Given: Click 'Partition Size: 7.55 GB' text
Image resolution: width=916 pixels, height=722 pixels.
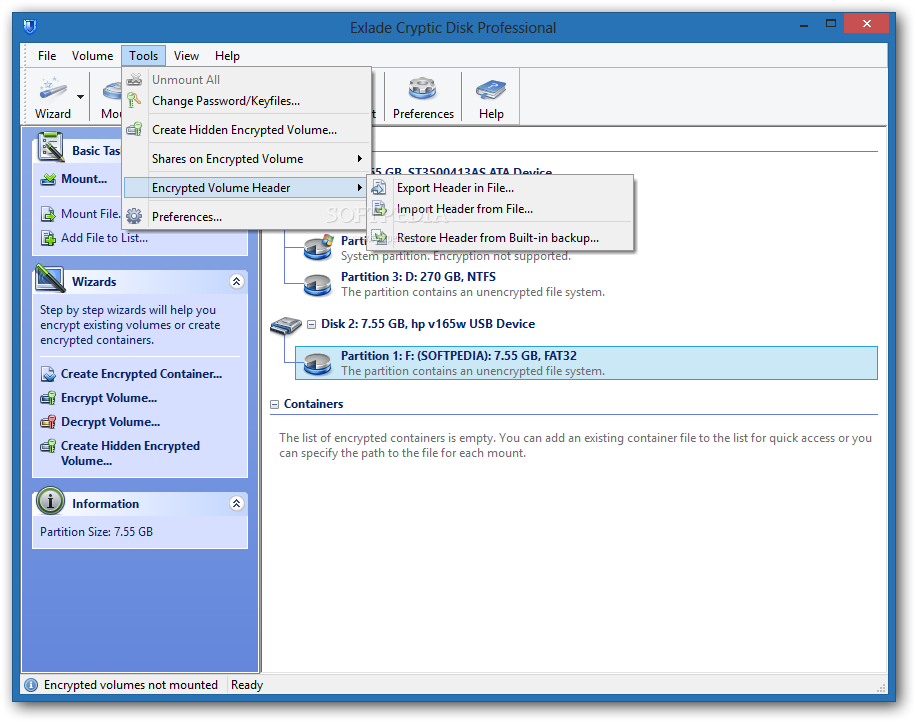Looking at the screenshot, I should pos(96,532).
